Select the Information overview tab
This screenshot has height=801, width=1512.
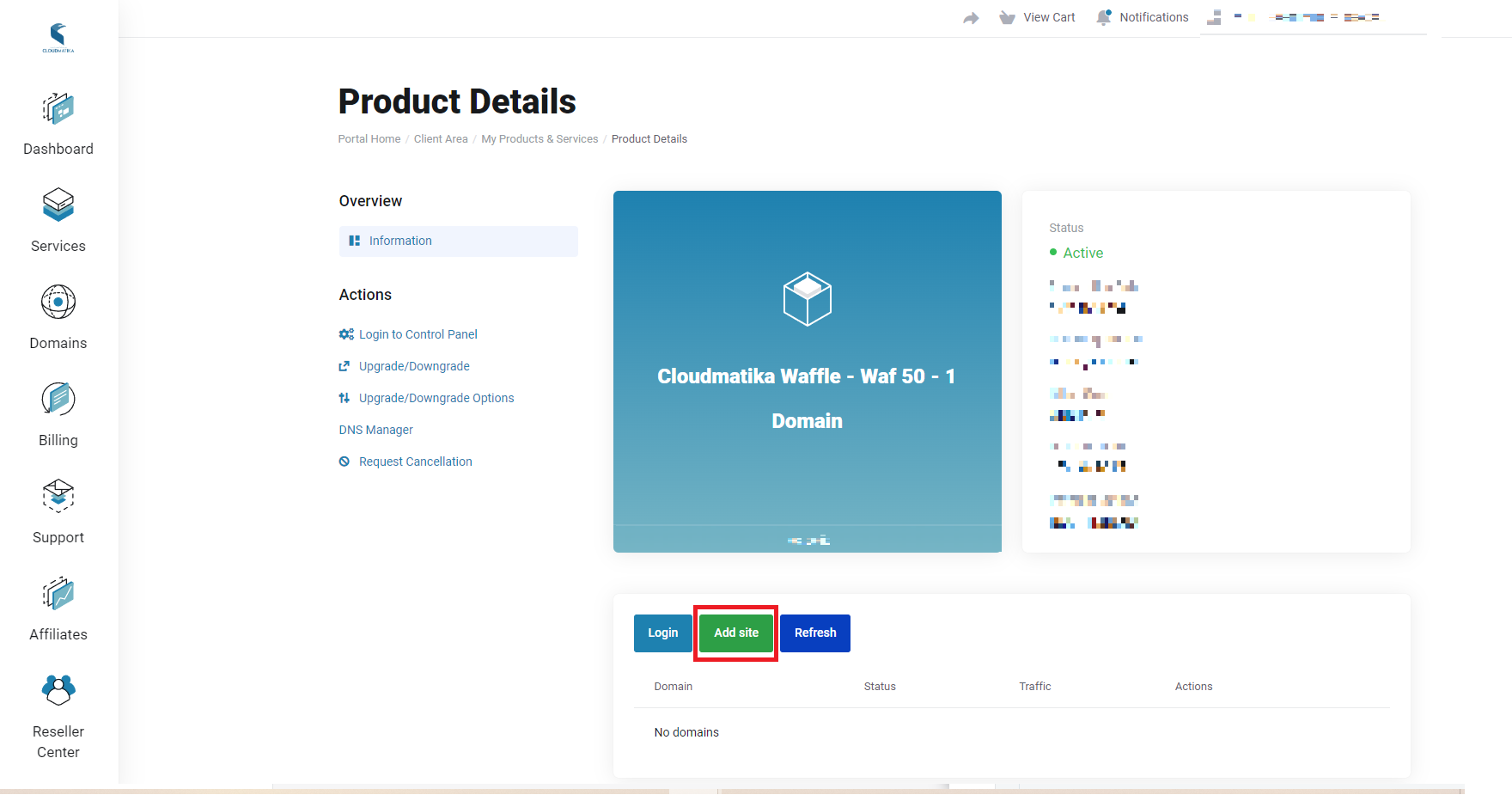click(459, 242)
